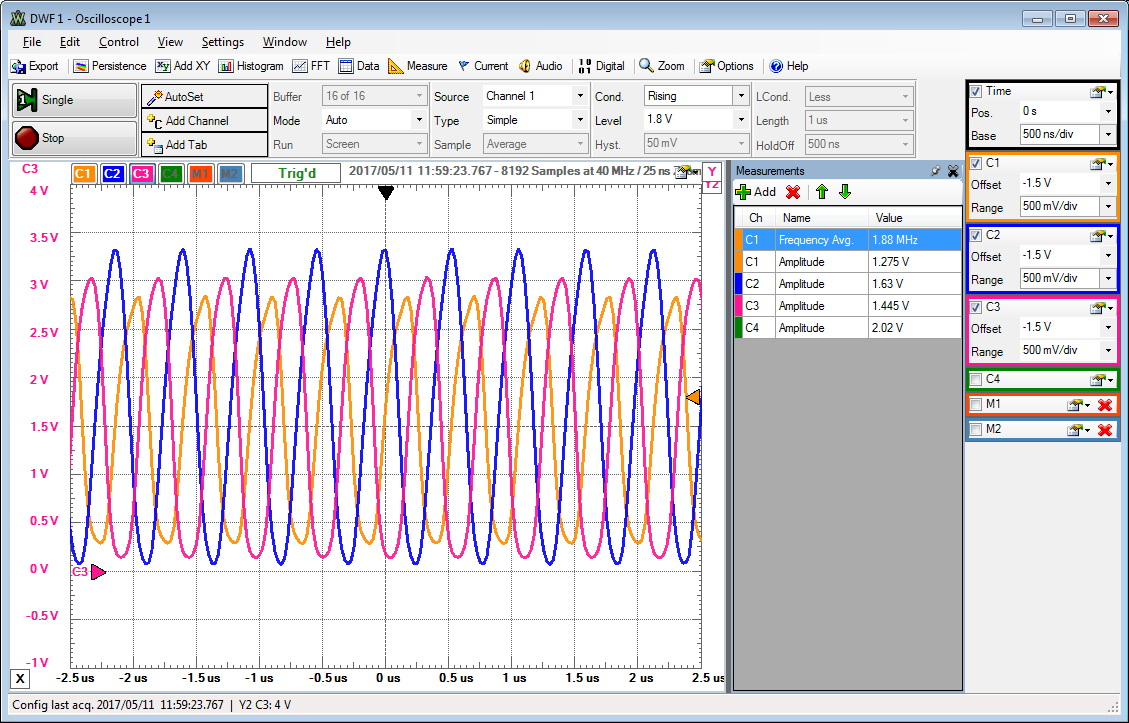Expand the trigger Cond. Rising dropdown
1129x723 pixels.
pyautogui.click(x=740, y=97)
